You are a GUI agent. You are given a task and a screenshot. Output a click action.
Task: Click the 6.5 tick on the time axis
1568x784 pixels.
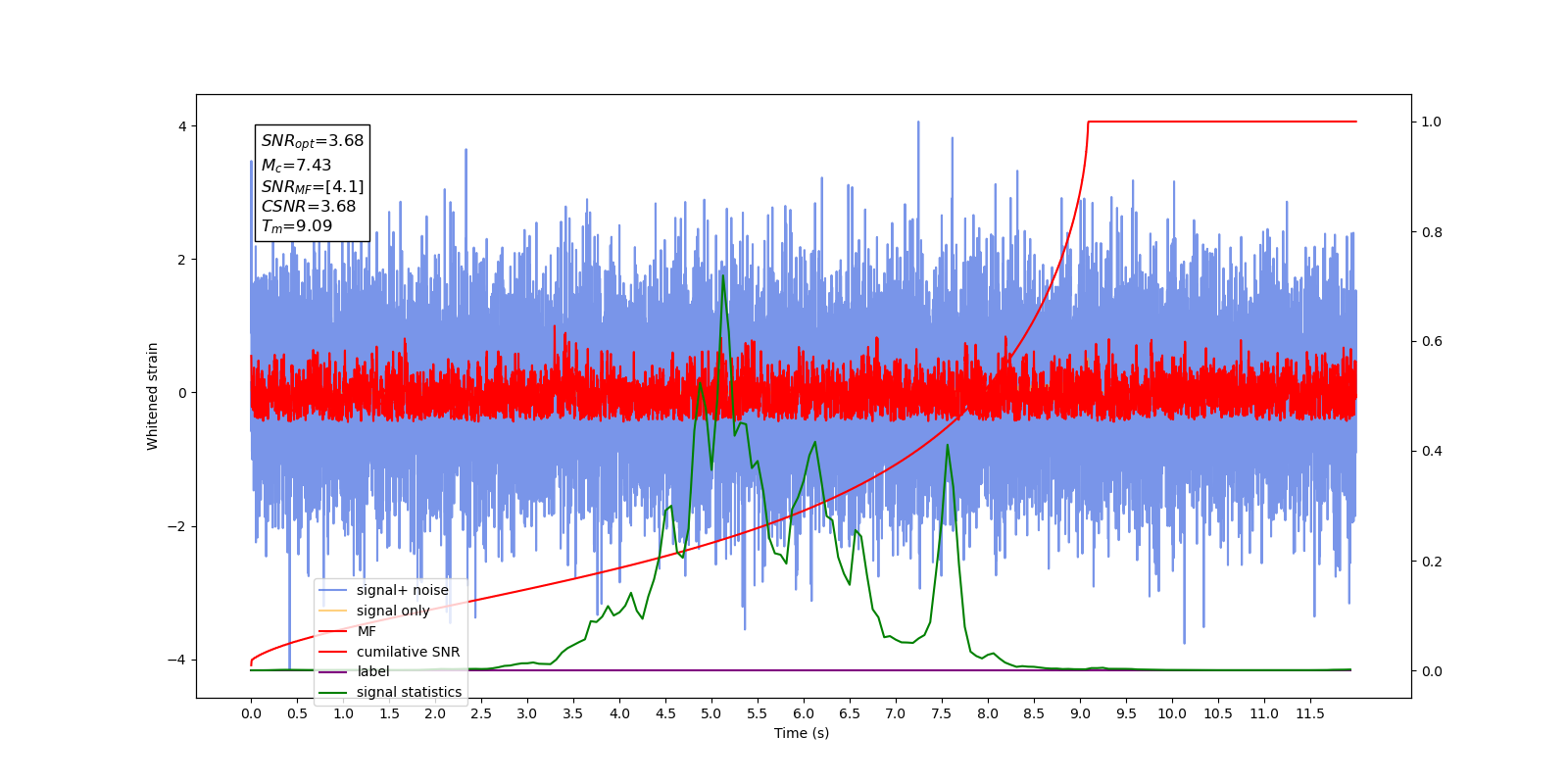click(x=850, y=713)
